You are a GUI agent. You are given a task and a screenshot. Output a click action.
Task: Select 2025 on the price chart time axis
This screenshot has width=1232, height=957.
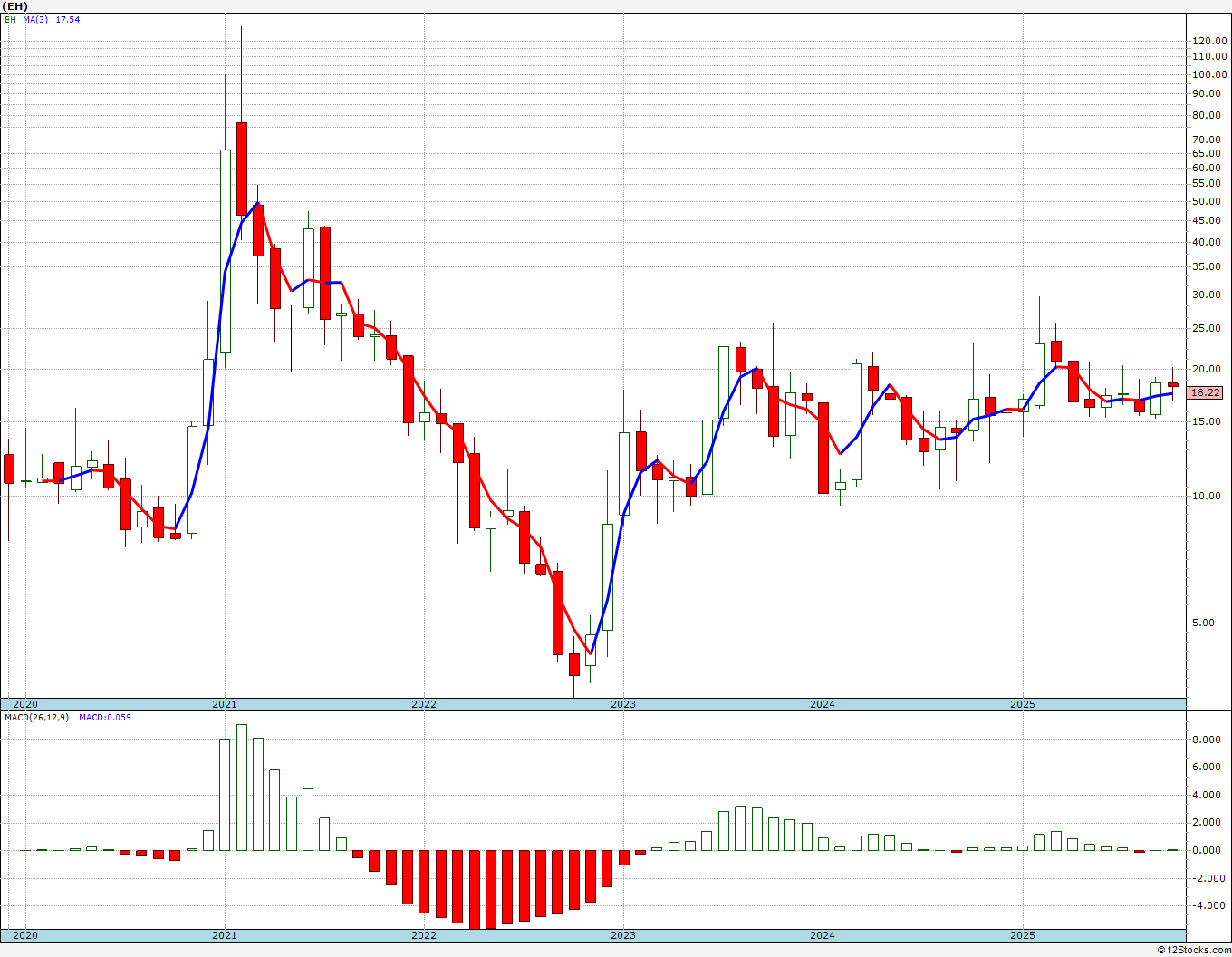[x=1023, y=704]
